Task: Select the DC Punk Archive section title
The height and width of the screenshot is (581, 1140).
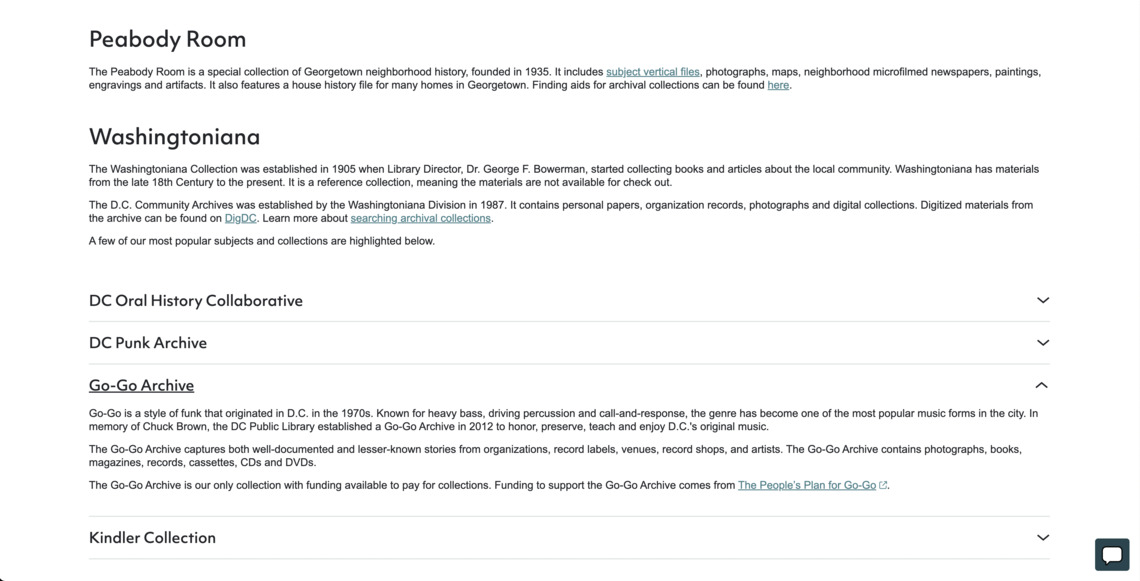Action: pos(148,343)
